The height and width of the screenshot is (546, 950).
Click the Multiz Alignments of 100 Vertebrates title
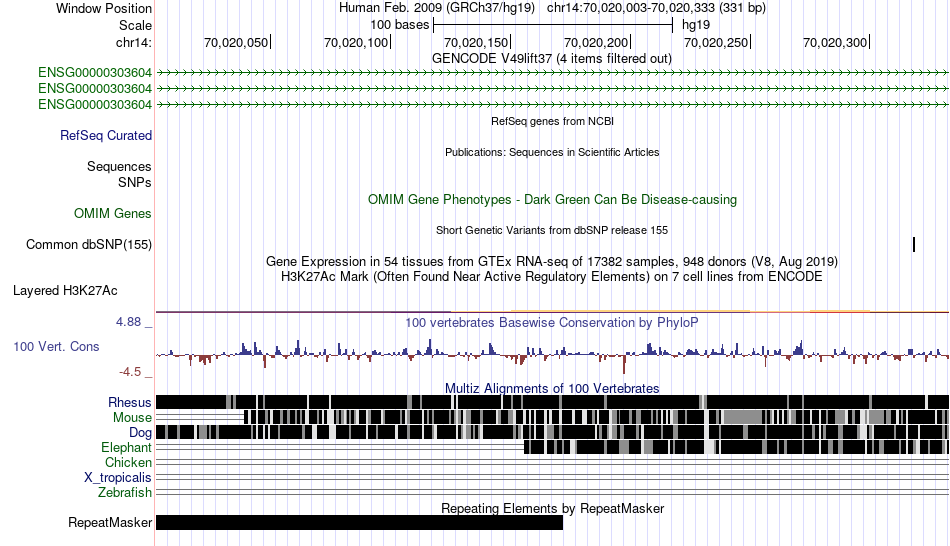point(552,388)
